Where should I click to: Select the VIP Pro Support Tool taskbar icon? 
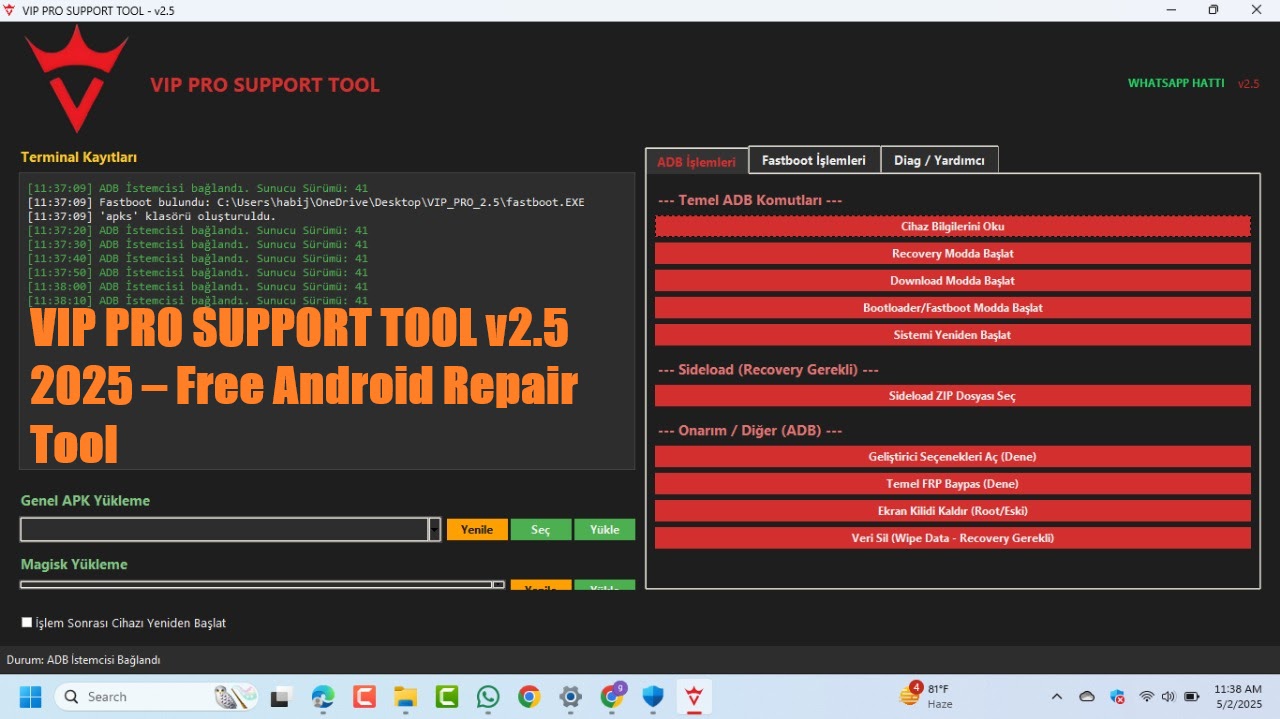point(694,697)
